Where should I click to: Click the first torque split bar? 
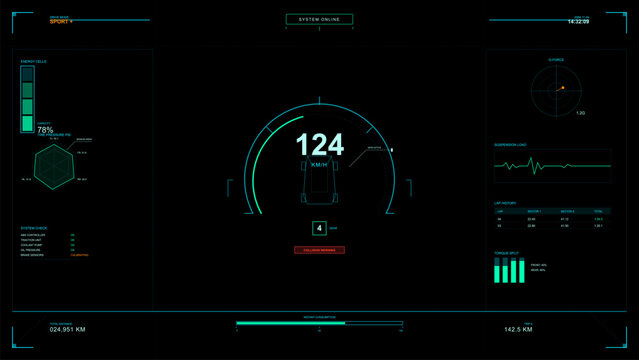497,270
